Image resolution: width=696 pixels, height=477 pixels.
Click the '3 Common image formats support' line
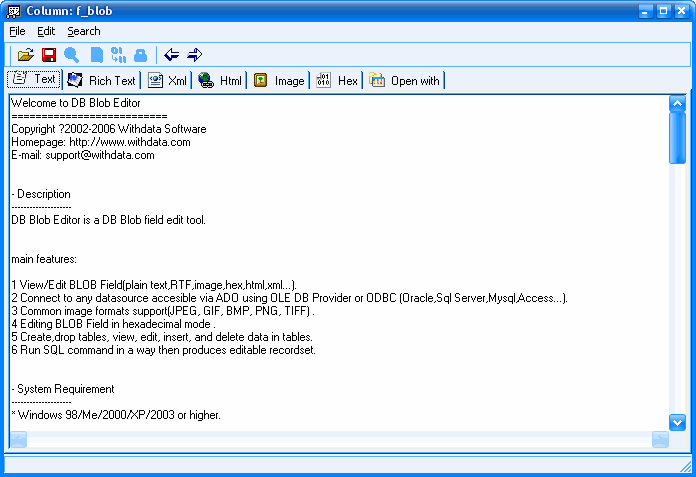point(163,311)
